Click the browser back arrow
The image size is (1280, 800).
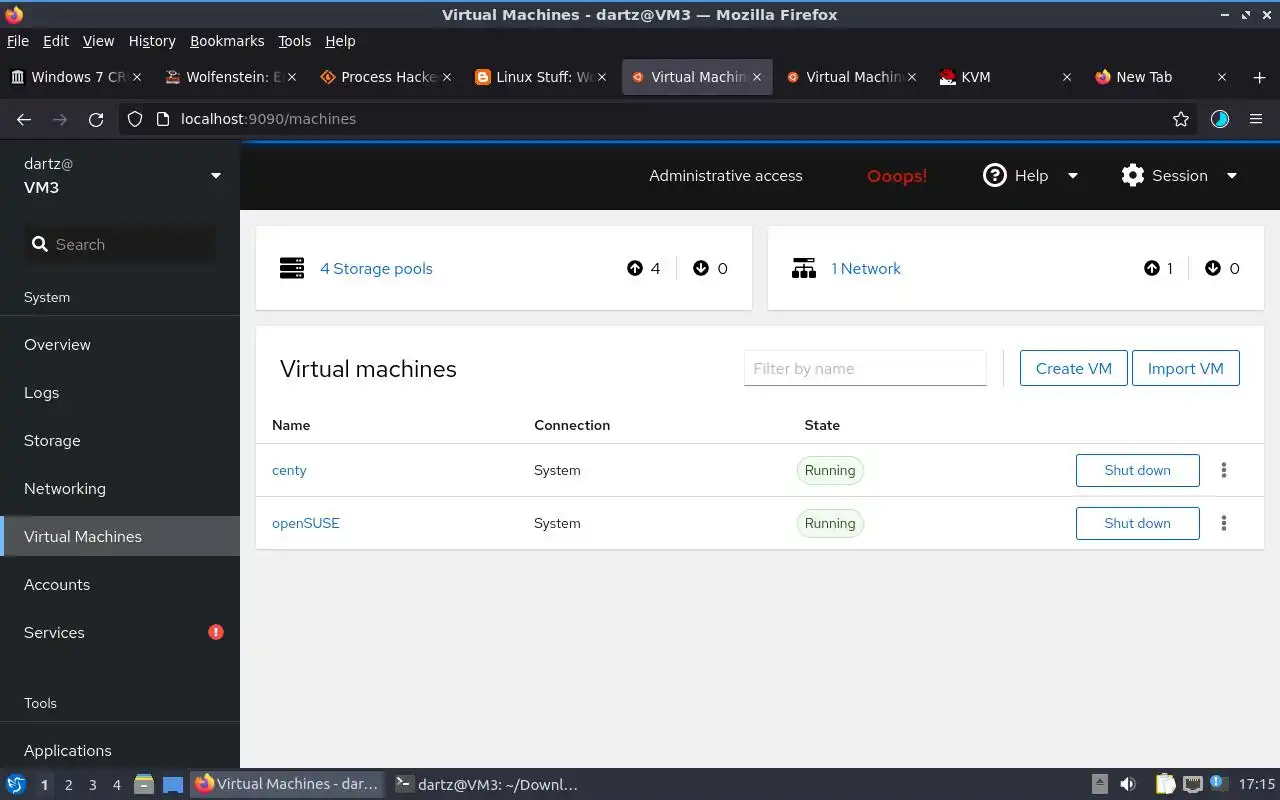(24, 119)
